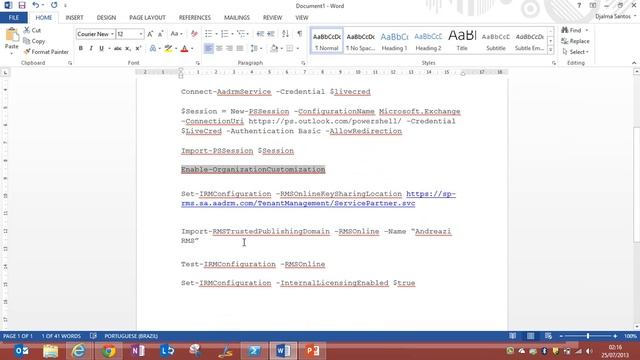Switch to the DESIGN tab
The height and width of the screenshot is (360, 640).
[x=106, y=18]
